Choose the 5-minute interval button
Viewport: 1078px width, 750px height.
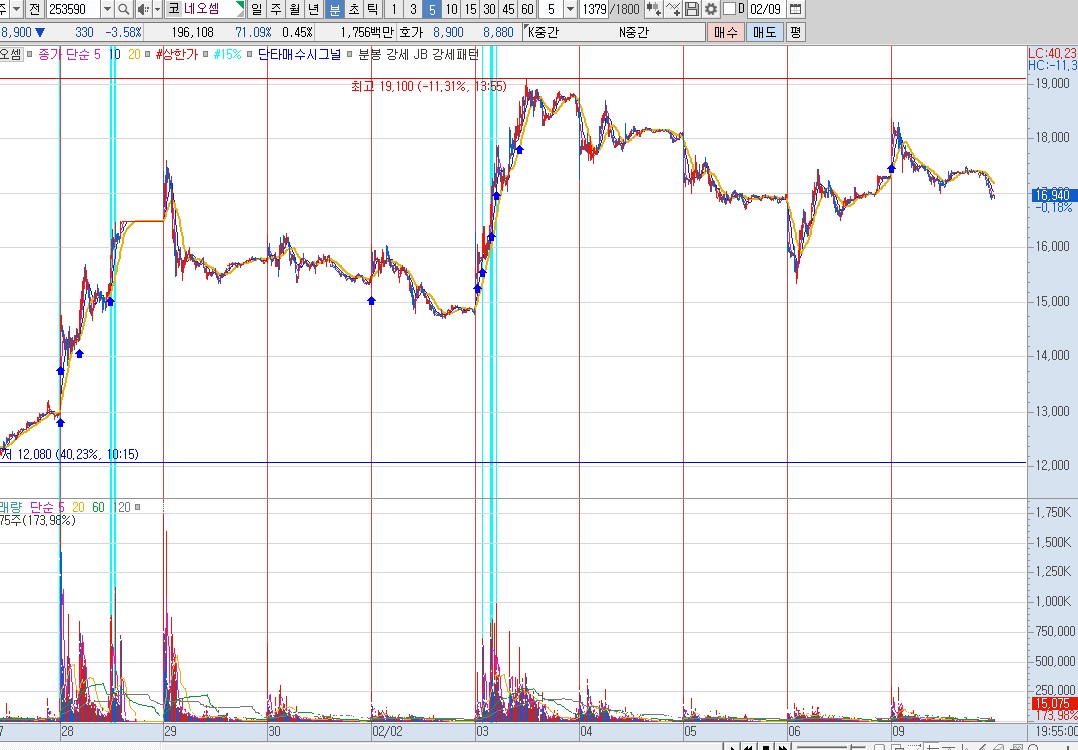[432, 9]
